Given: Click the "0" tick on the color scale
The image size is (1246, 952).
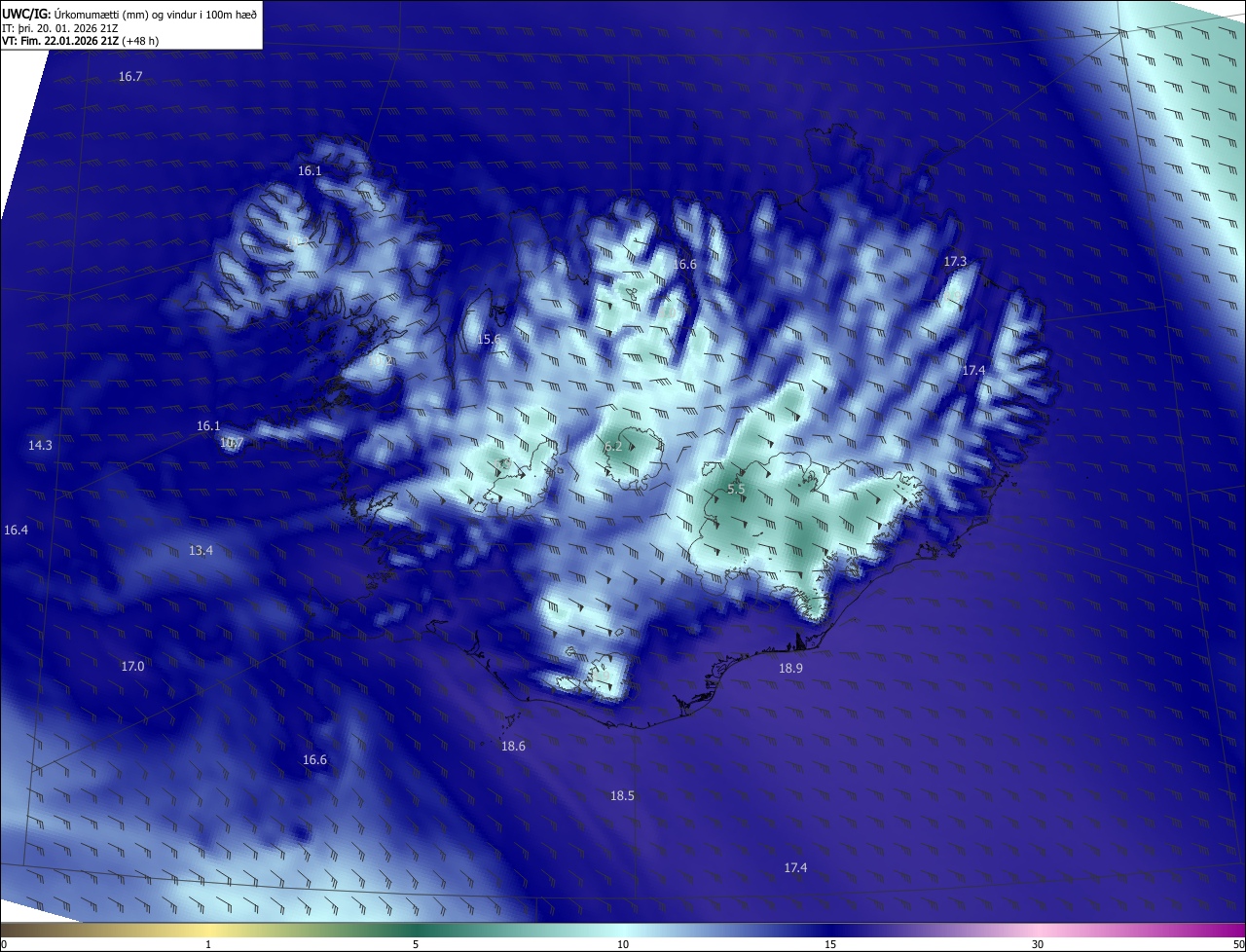Looking at the screenshot, I should [4, 944].
